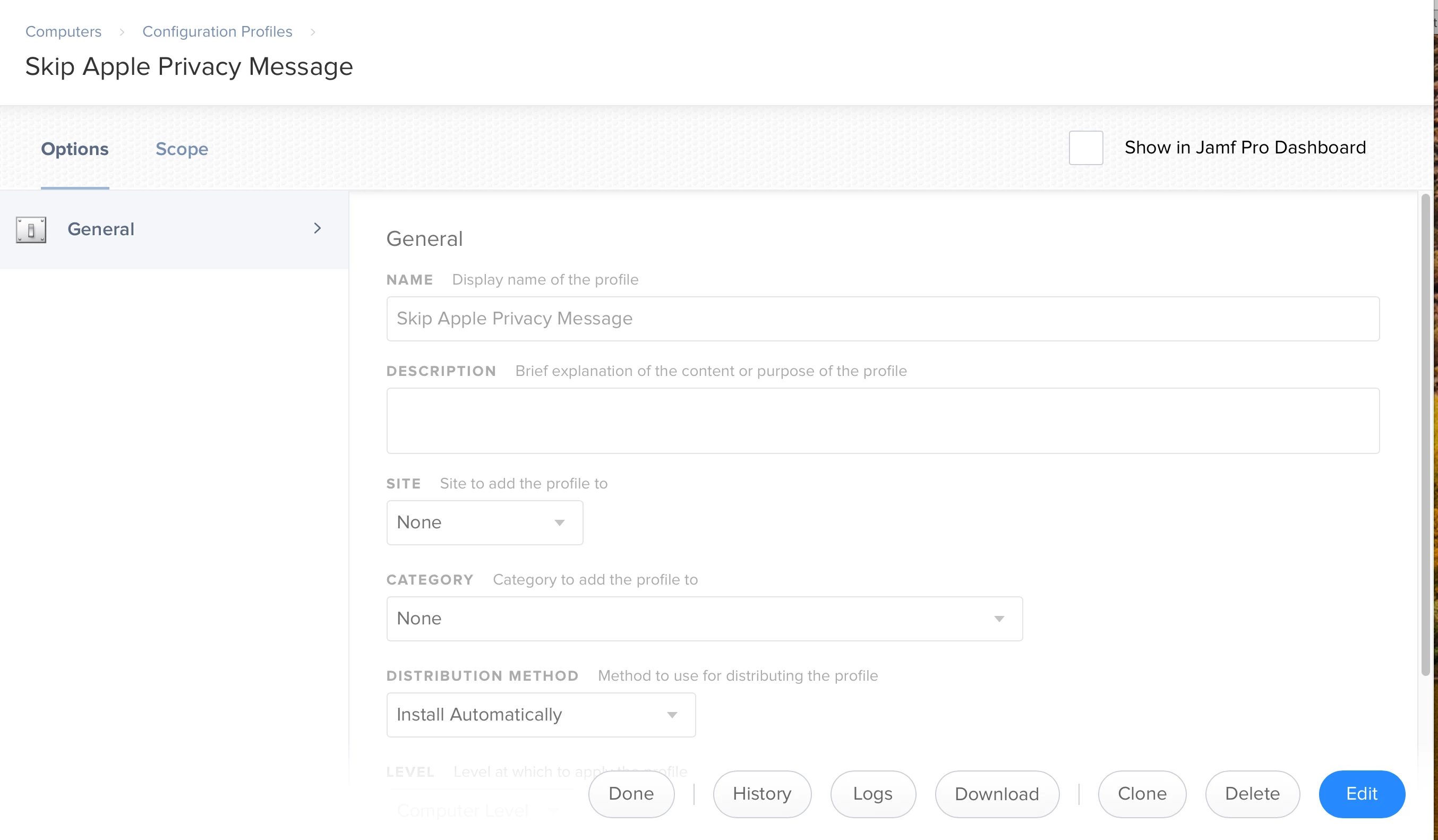Screen dimensions: 1438x840
Task: Click the Description text area
Action: (882, 421)
